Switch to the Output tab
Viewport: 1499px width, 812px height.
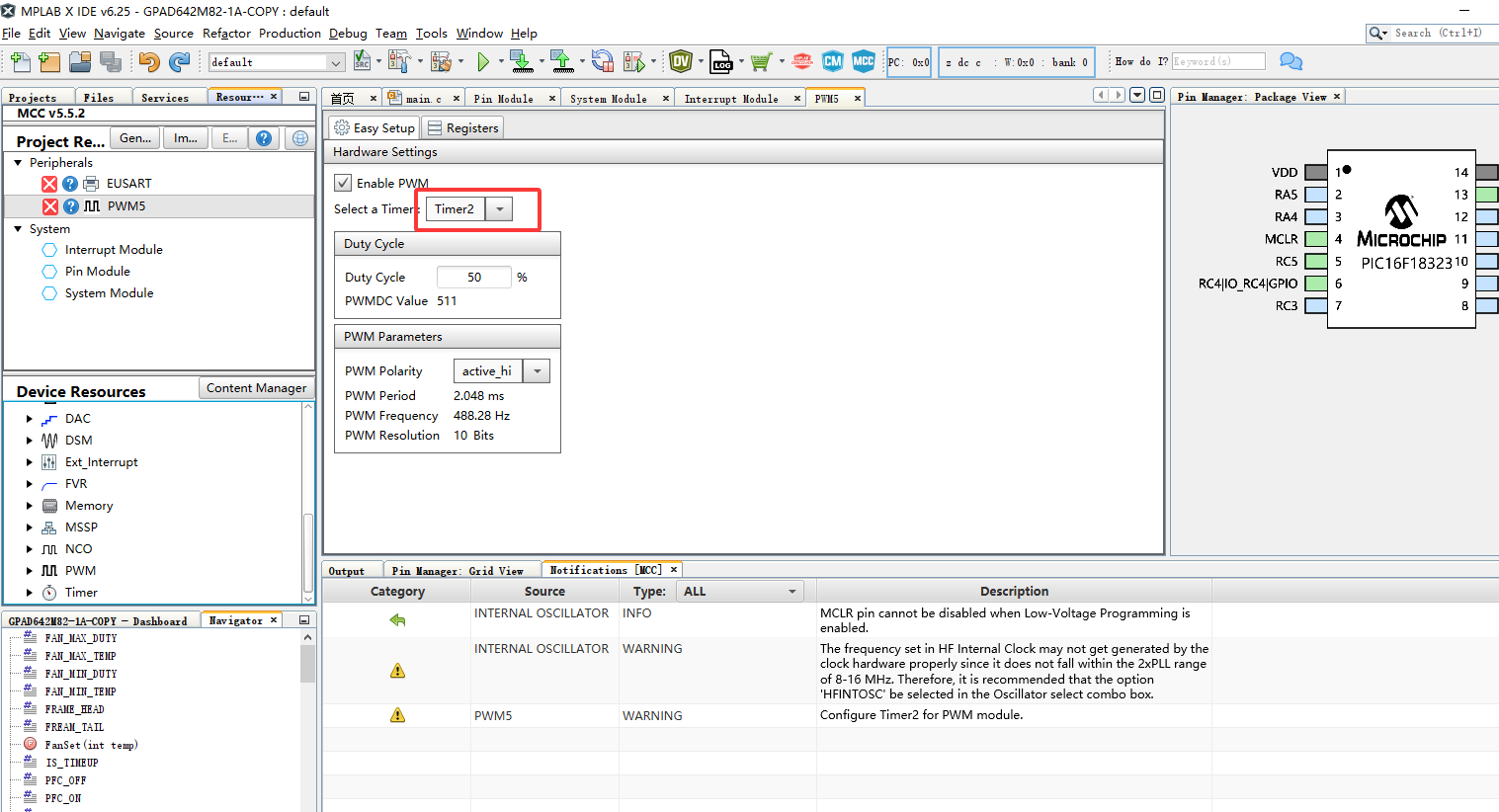click(347, 571)
